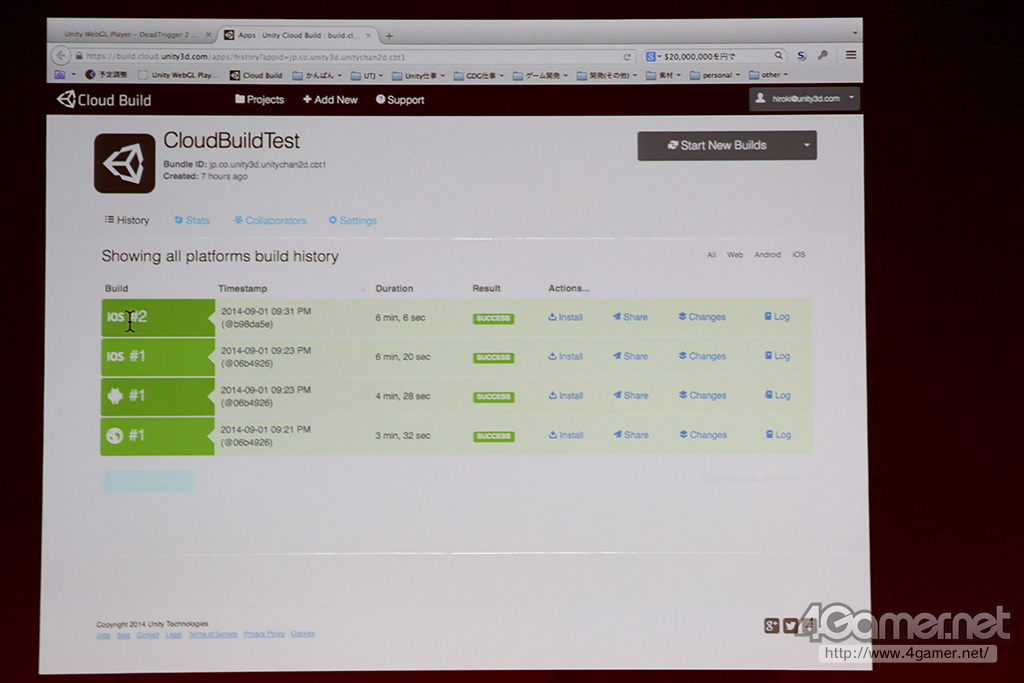Switch to the Settings tab
This screenshot has width=1024, height=683.
[x=352, y=221]
